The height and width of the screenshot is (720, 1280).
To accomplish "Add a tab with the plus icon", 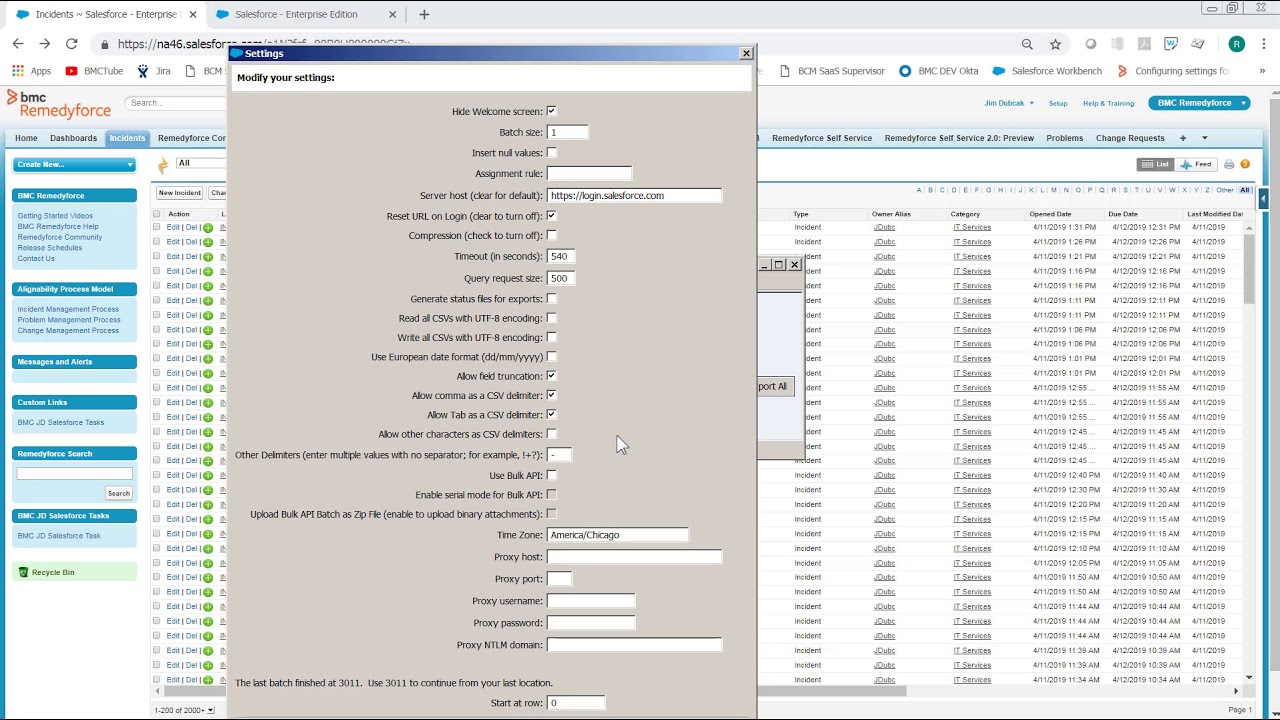I will 1183,138.
